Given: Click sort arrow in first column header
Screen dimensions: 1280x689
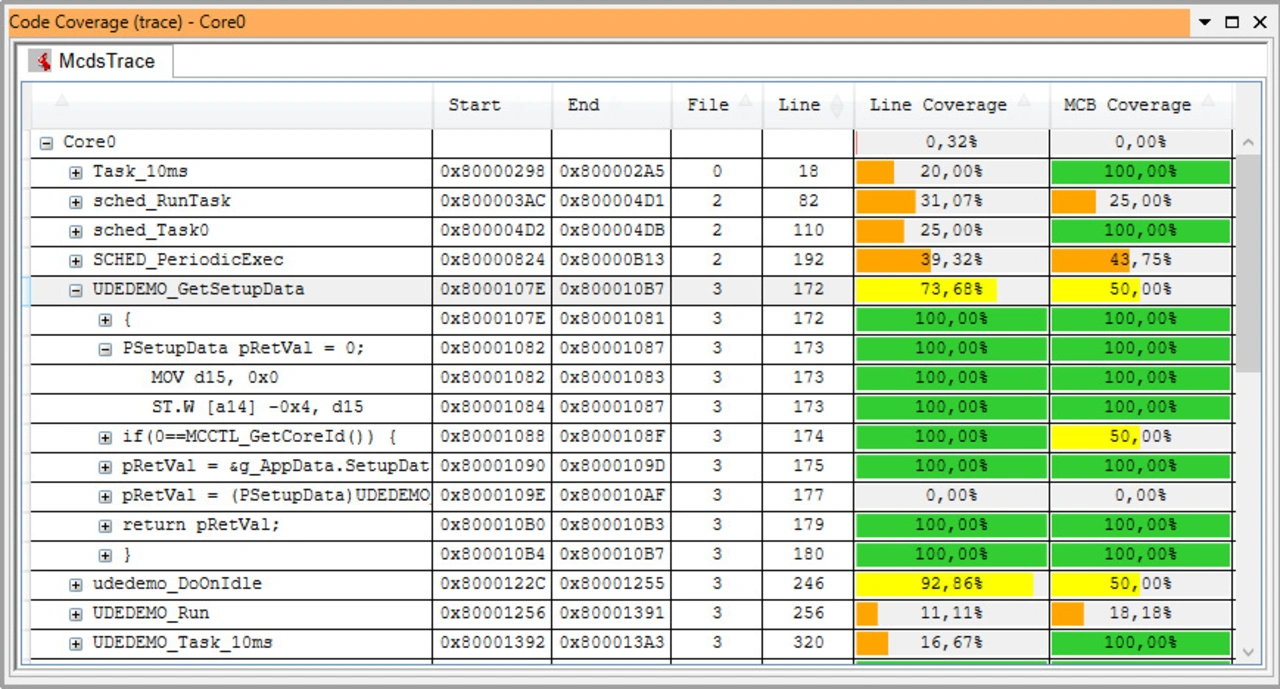Looking at the screenshot, I should (x=62, y=100).
